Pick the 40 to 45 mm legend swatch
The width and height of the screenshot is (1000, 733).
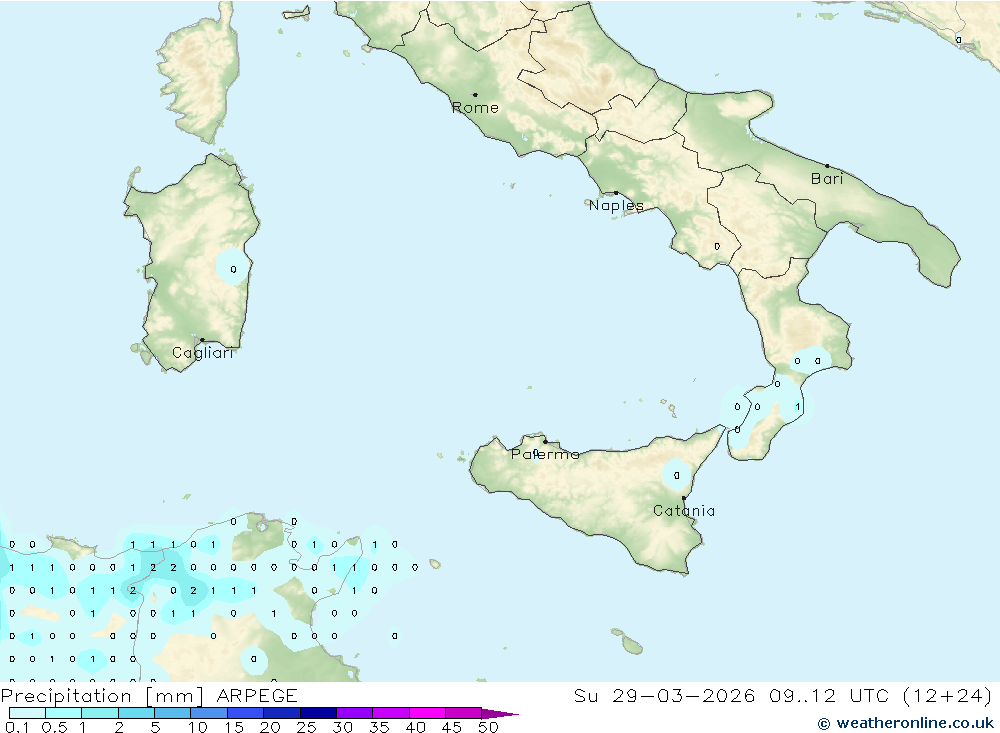pos(427,713)
